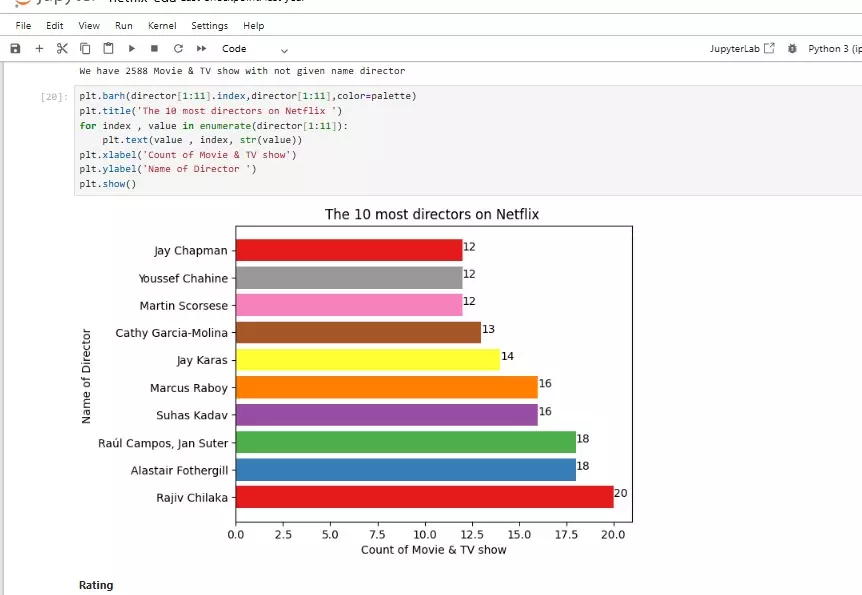Expand the chevron next to Code selector
This screenshot has width=862, height=595.
click(283, 48)
